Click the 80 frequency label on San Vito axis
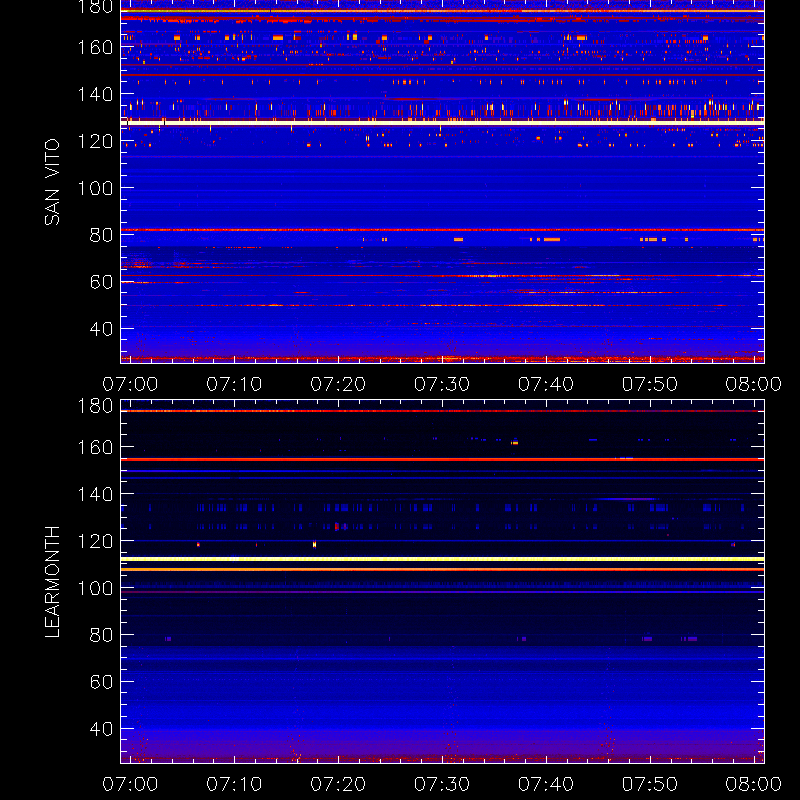 coord(102,235)
